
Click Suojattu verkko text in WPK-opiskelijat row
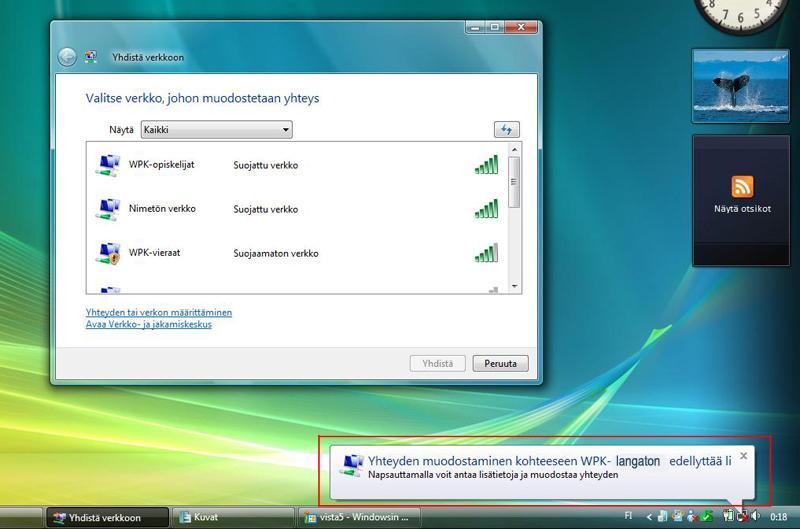pos(266,165)
